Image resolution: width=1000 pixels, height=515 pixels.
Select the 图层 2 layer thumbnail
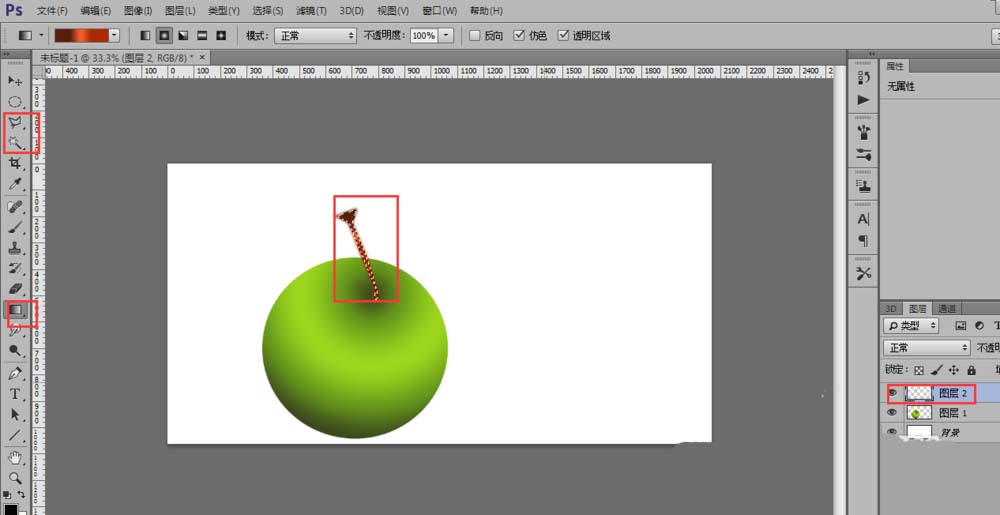tap(918, 393)
